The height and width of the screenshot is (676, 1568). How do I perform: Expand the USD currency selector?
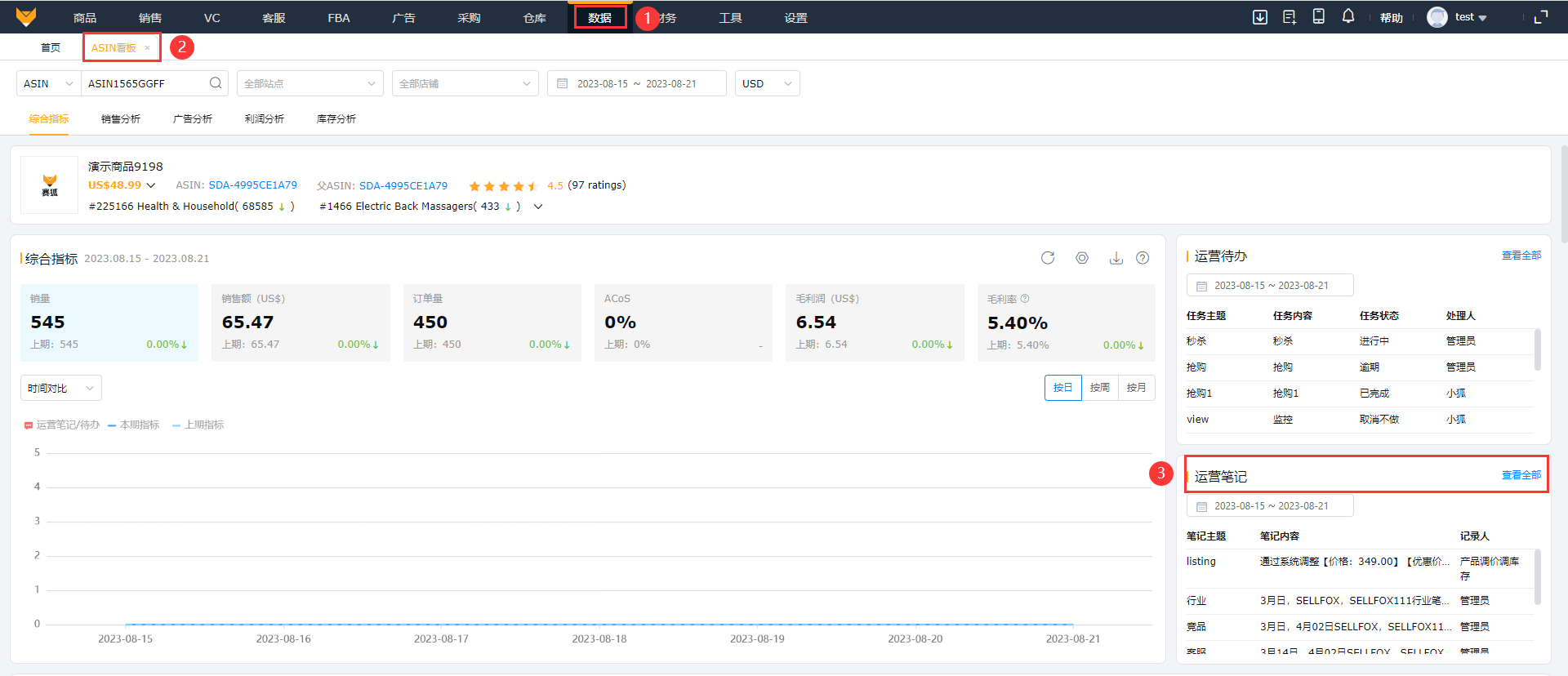[767, 83]
